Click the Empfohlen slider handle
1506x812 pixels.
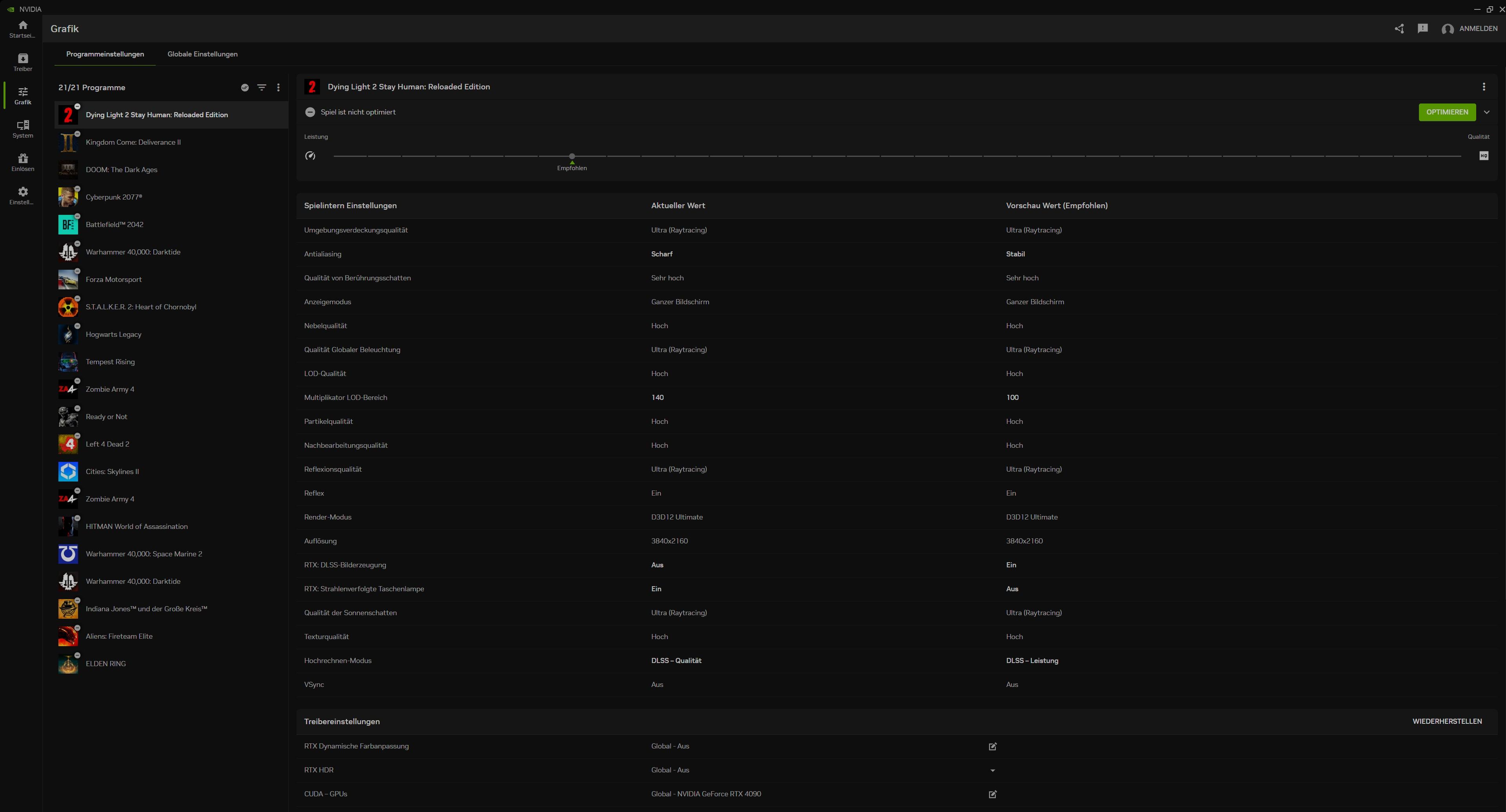[x=572, y=156]
